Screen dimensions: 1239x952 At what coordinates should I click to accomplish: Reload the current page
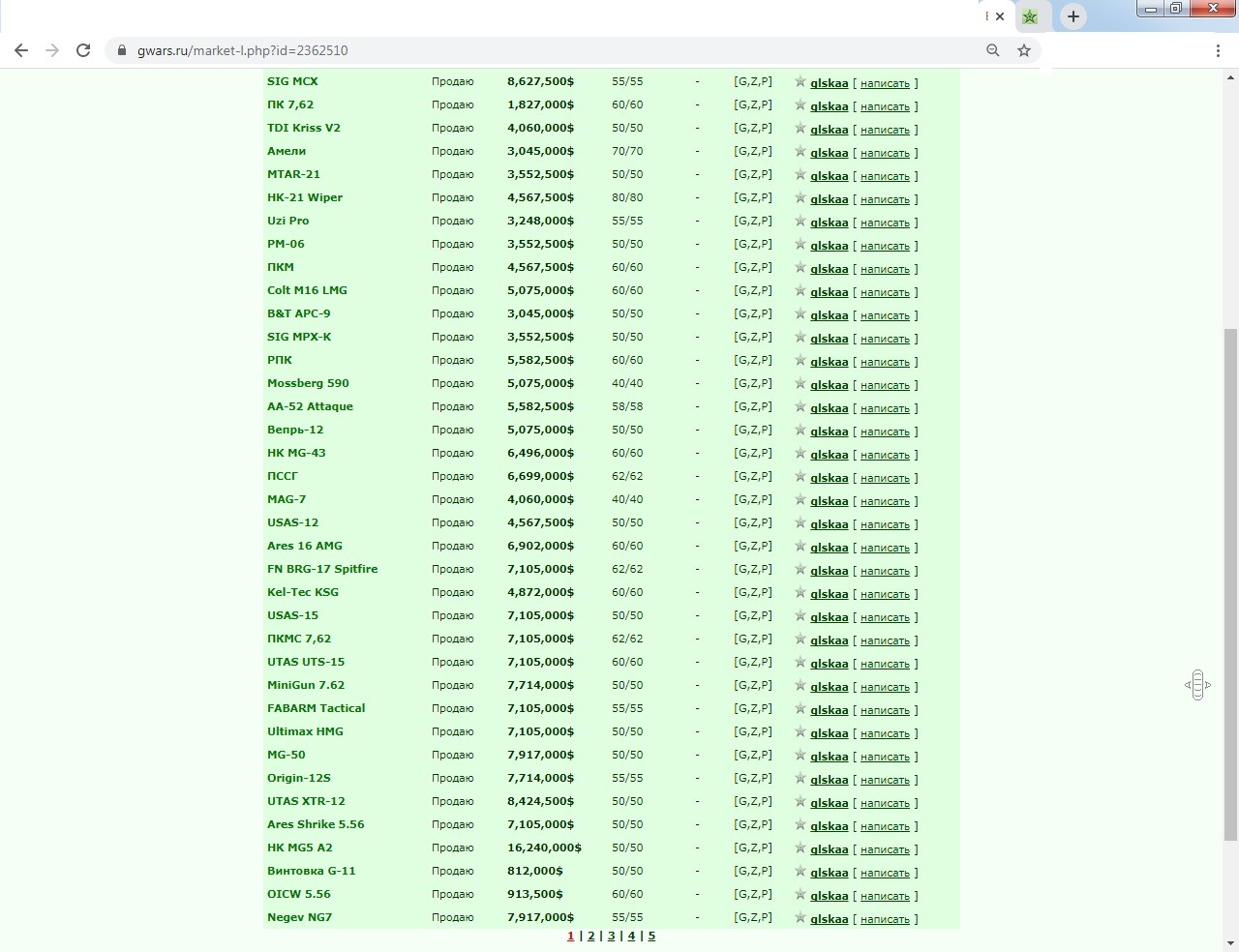(83, 50)
